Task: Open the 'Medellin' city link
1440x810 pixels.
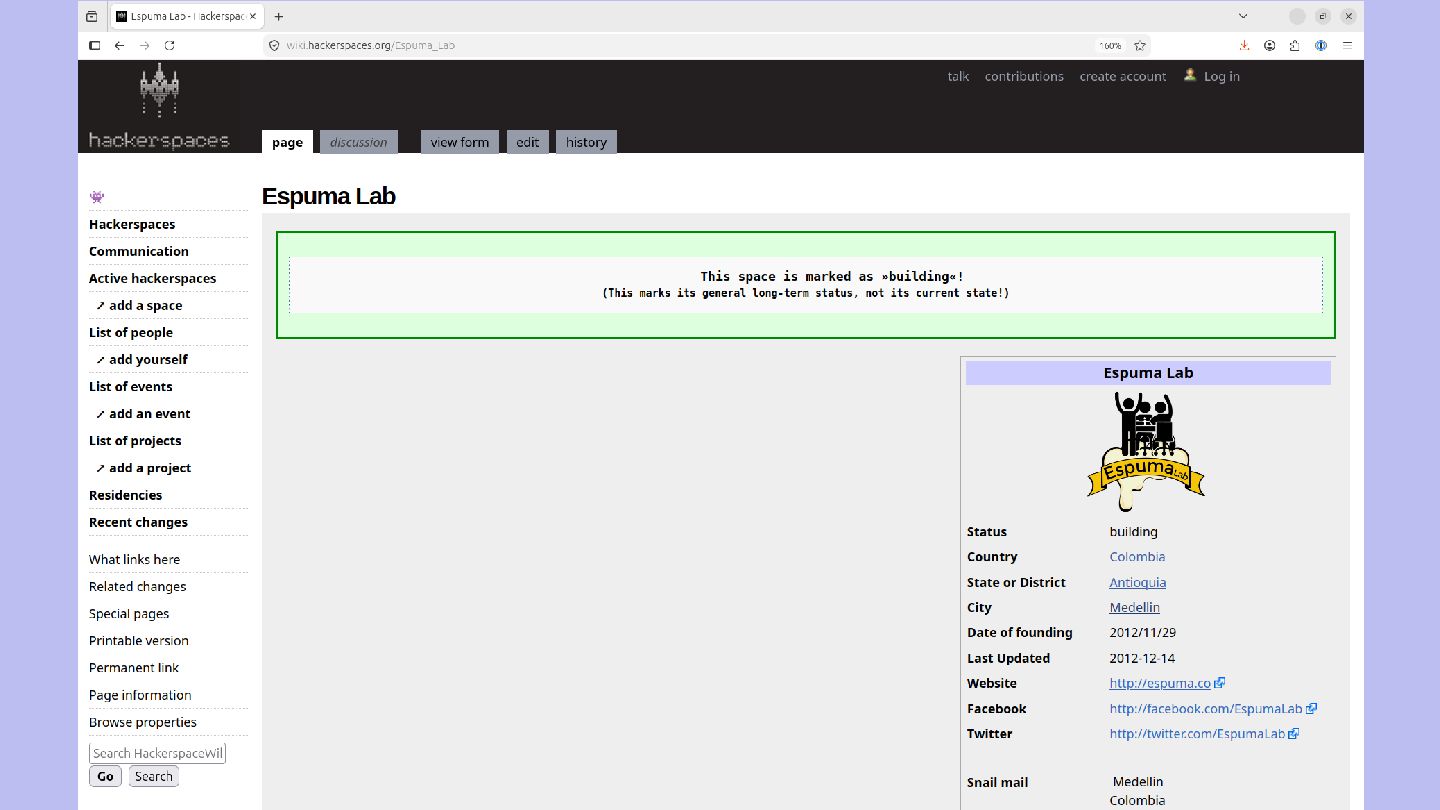Action: 1135,607
